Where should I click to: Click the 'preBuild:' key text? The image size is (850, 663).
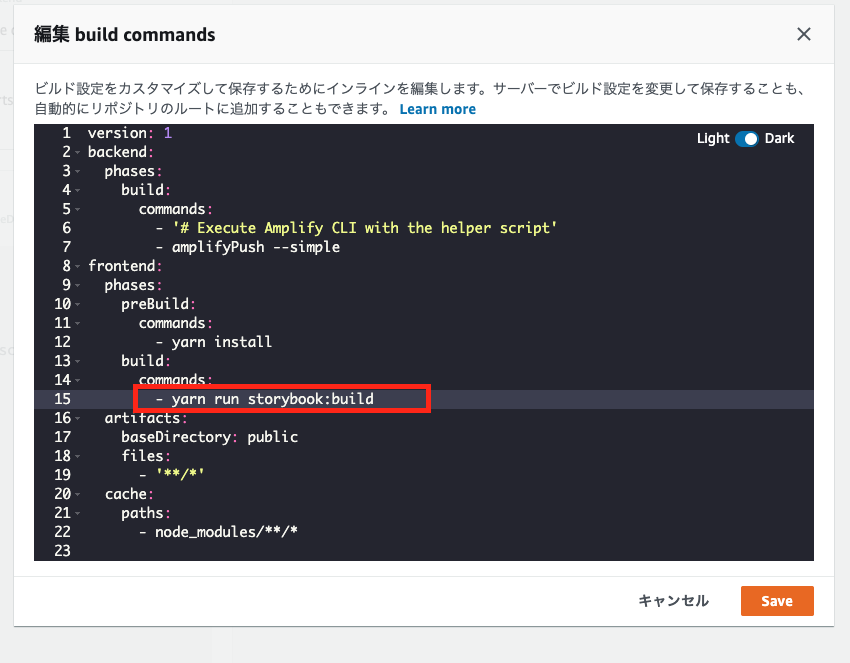pyautogui.click(x=158, y=304)
